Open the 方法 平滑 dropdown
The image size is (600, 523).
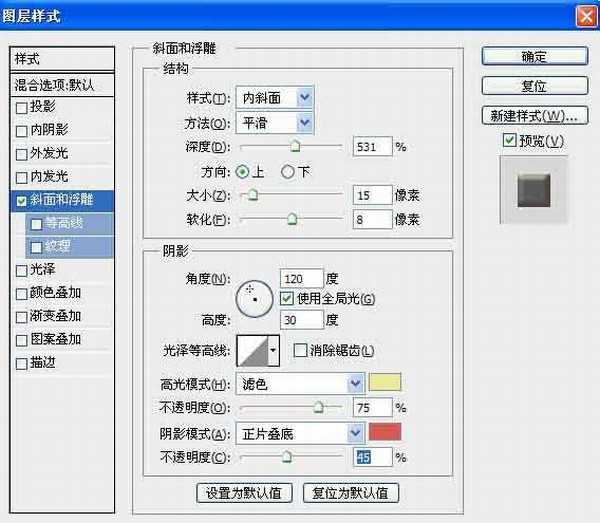pos(305,122)
